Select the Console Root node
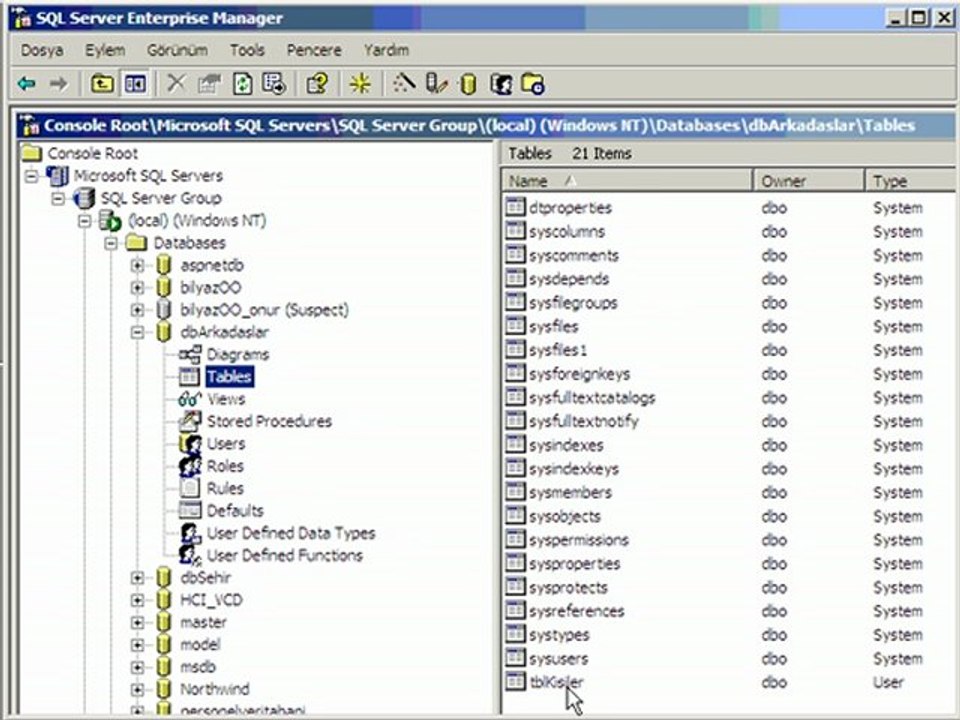This screenshot has width=960, height=720. click(92, 154)
